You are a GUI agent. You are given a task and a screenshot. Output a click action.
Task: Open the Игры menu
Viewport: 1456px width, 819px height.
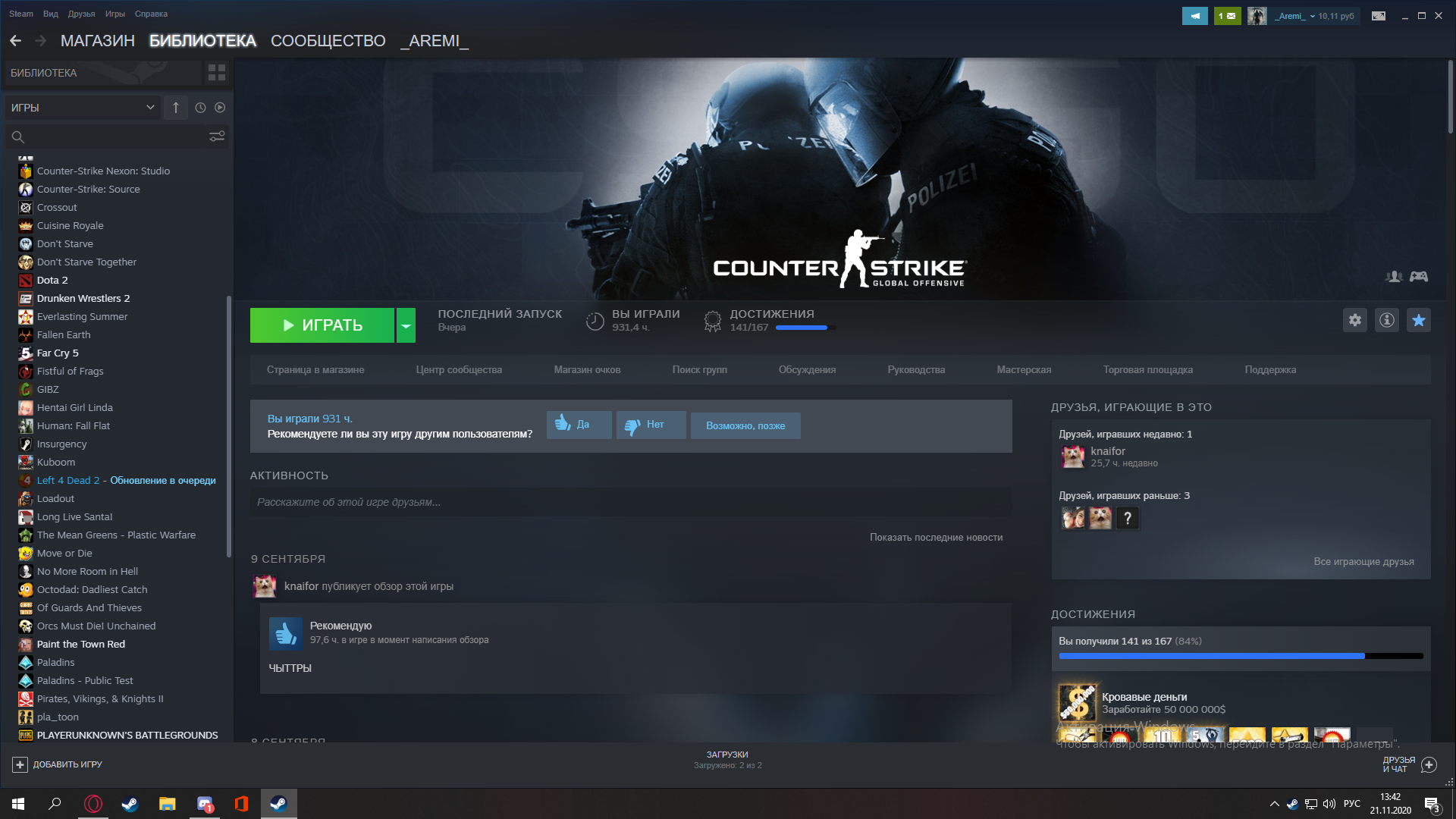(x=115, y=14)
